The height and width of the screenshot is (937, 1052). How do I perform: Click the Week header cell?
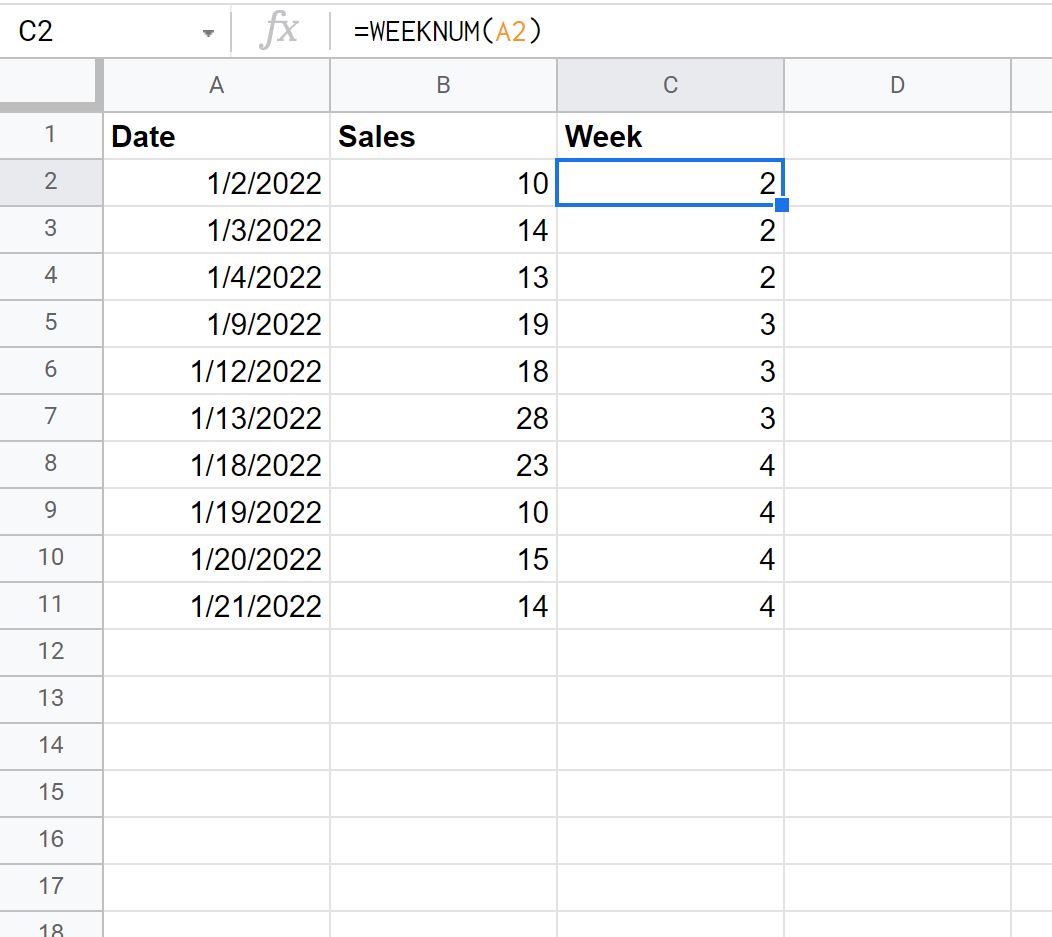click(670, 135)
